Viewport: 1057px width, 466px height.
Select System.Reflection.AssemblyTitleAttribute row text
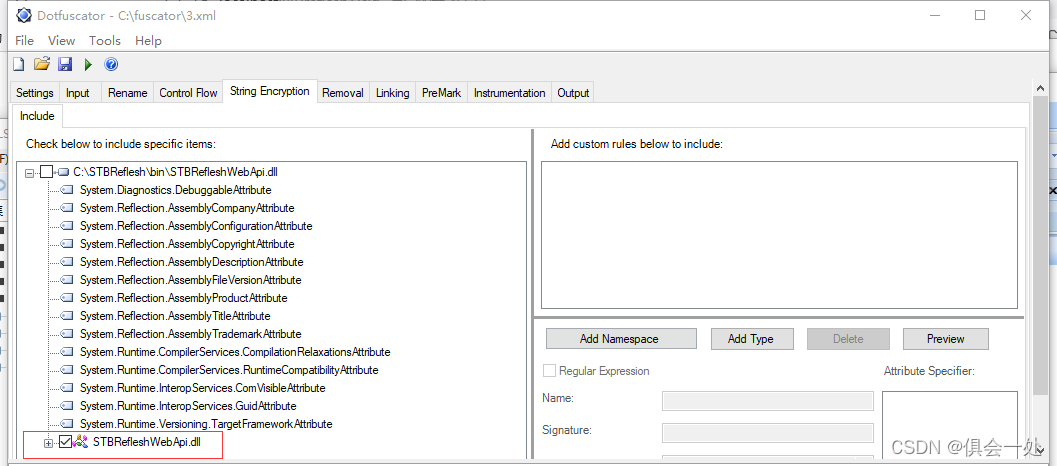[x=175, y=316]
